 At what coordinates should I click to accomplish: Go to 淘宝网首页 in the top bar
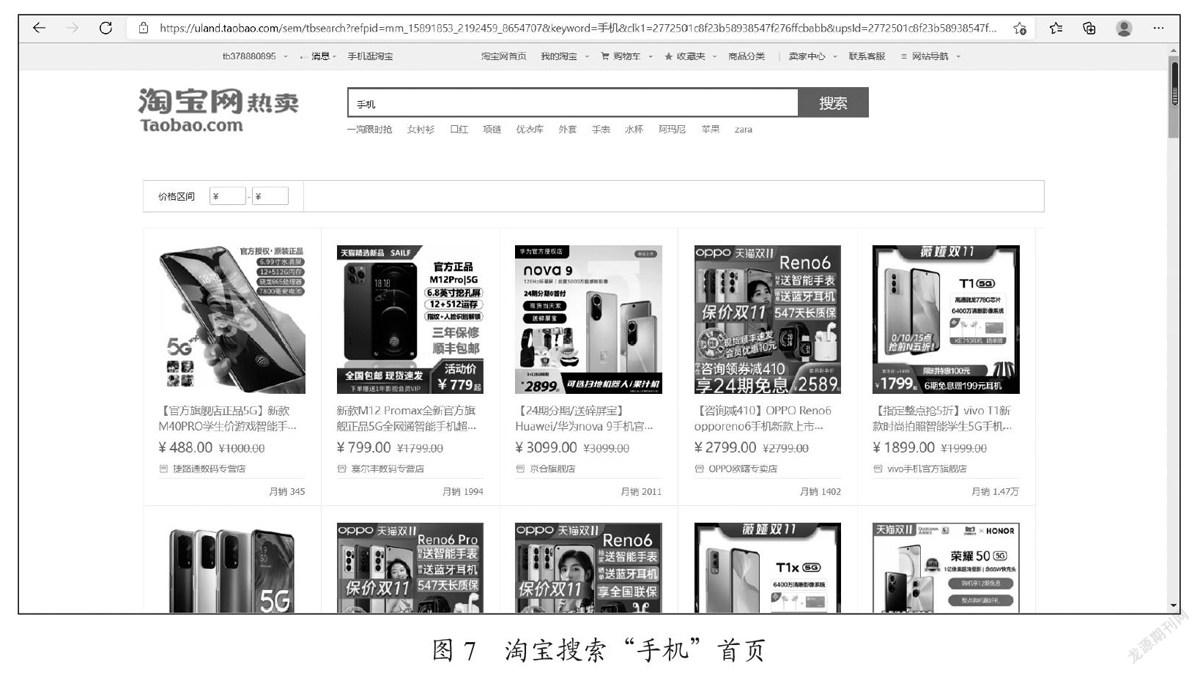[x=504, y=56]
